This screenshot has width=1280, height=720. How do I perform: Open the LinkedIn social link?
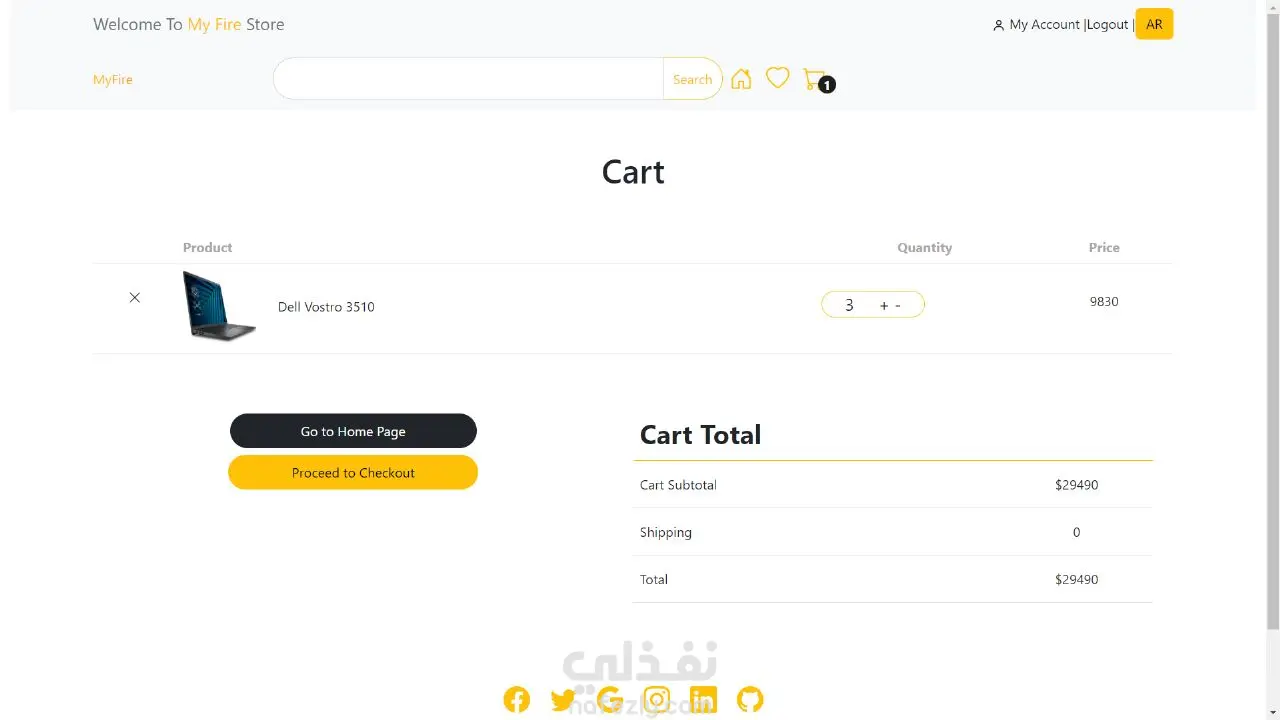pyautogui.click(x=703, y=699)
